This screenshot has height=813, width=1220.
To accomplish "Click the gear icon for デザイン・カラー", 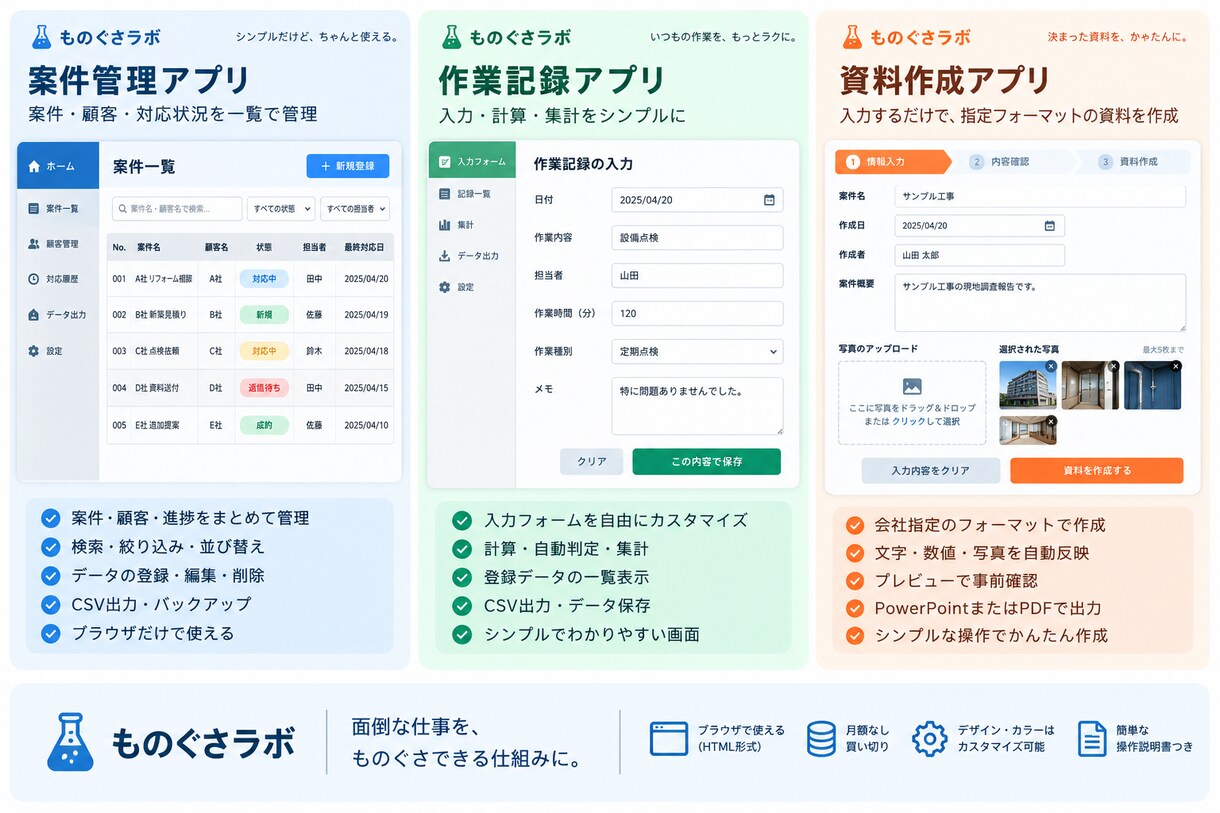I will pyautogui.click(x=930, y=739).
